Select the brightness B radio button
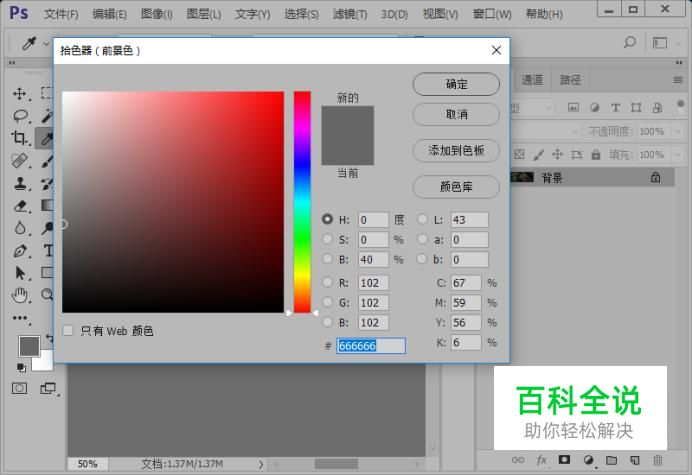The image size is (692, 475). 327,259
